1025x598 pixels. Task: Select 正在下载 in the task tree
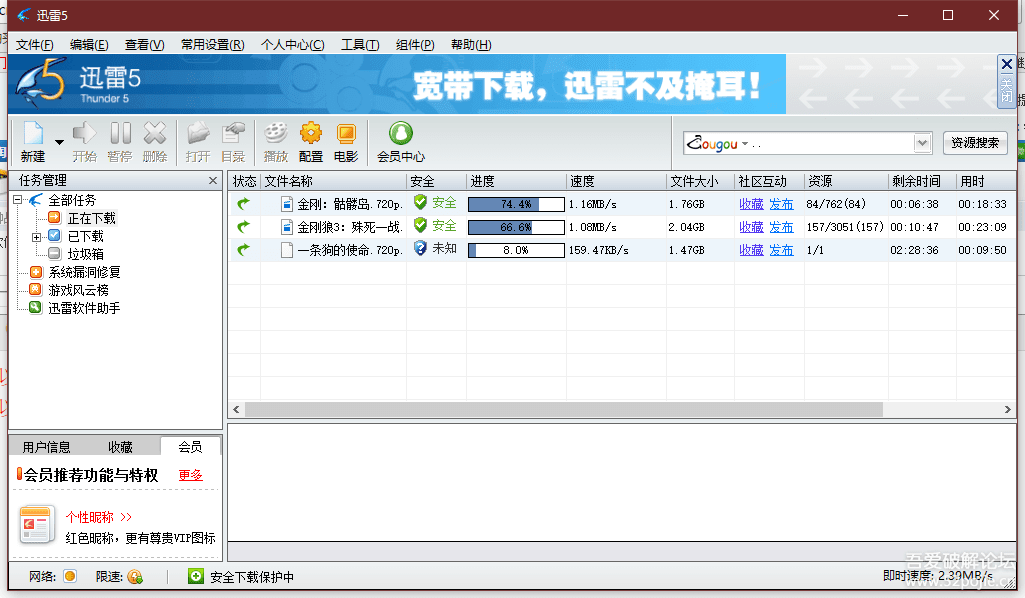92,218
